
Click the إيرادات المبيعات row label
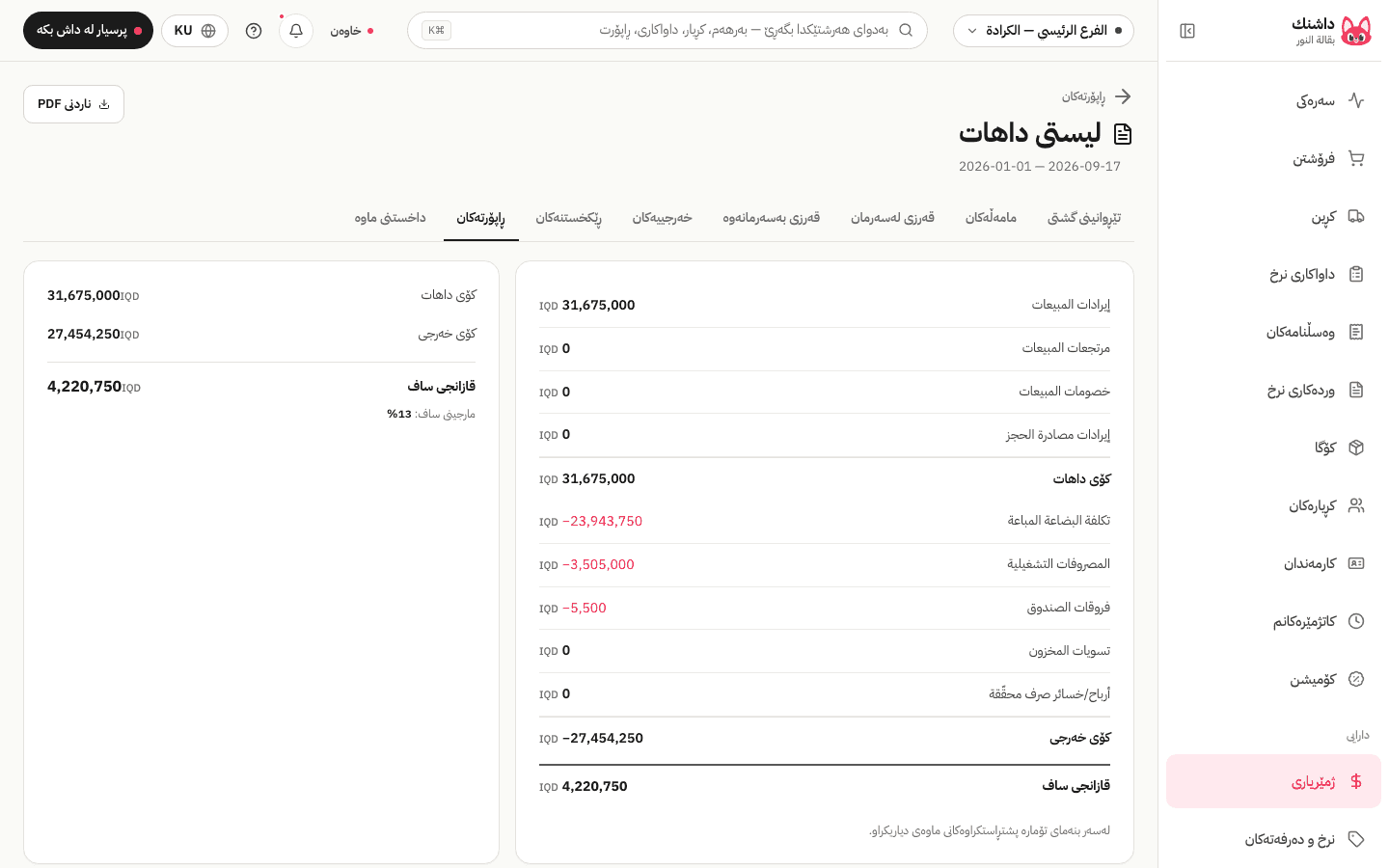tap(1071, 305)
